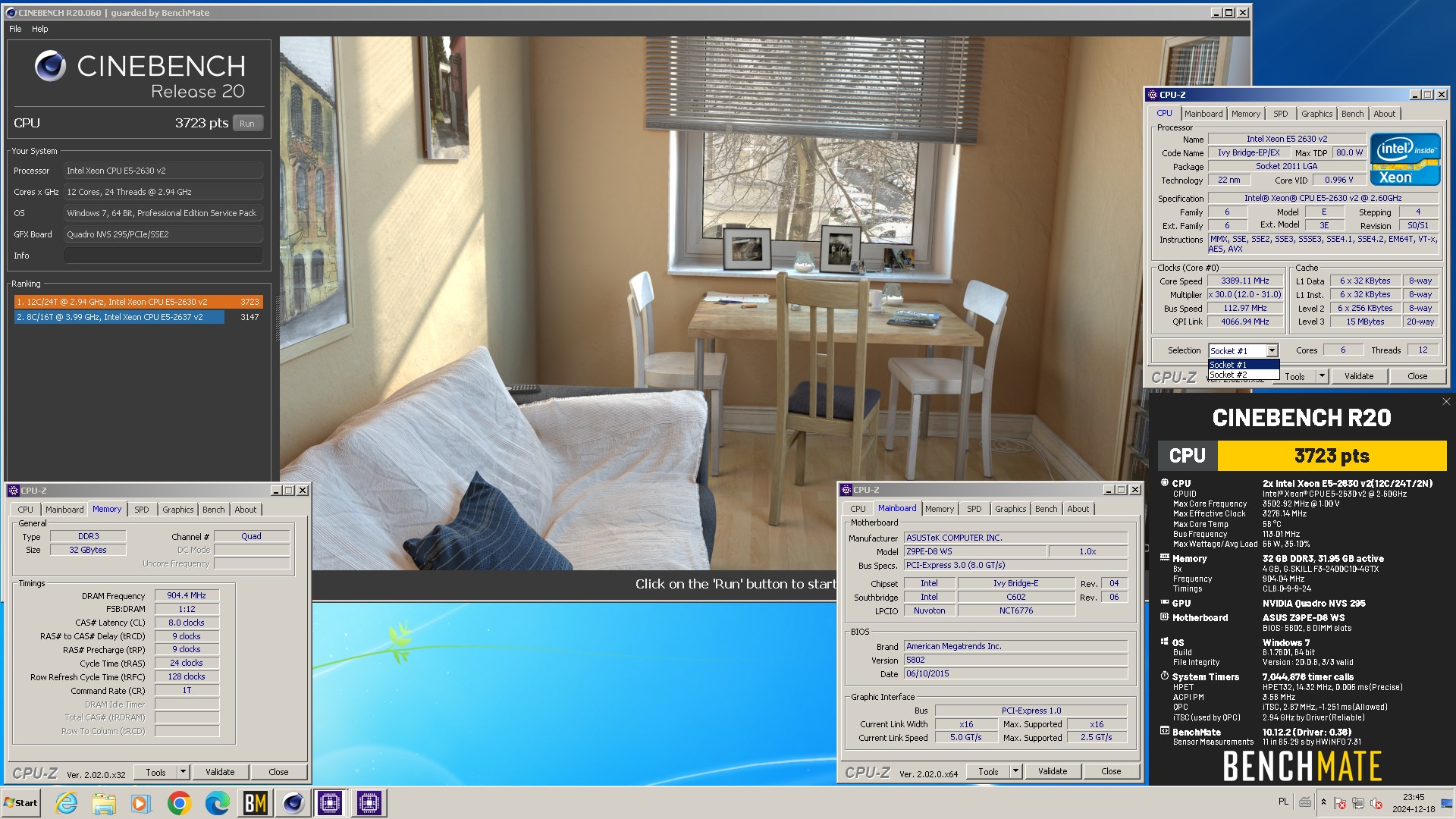The width and height of the screenshot is (1456, 819).
Task: Click the 3723 pts yellow score banner
Action: pos(1332,456)
